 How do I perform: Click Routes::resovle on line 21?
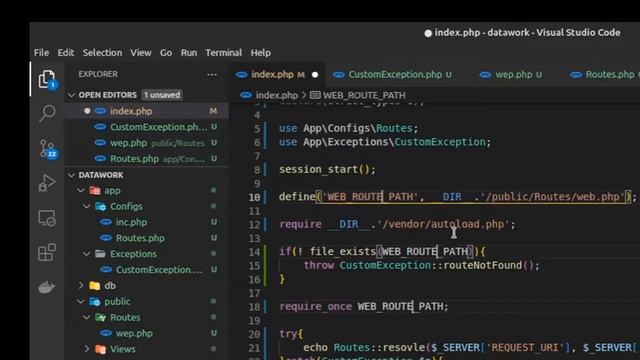click(380, 348)
